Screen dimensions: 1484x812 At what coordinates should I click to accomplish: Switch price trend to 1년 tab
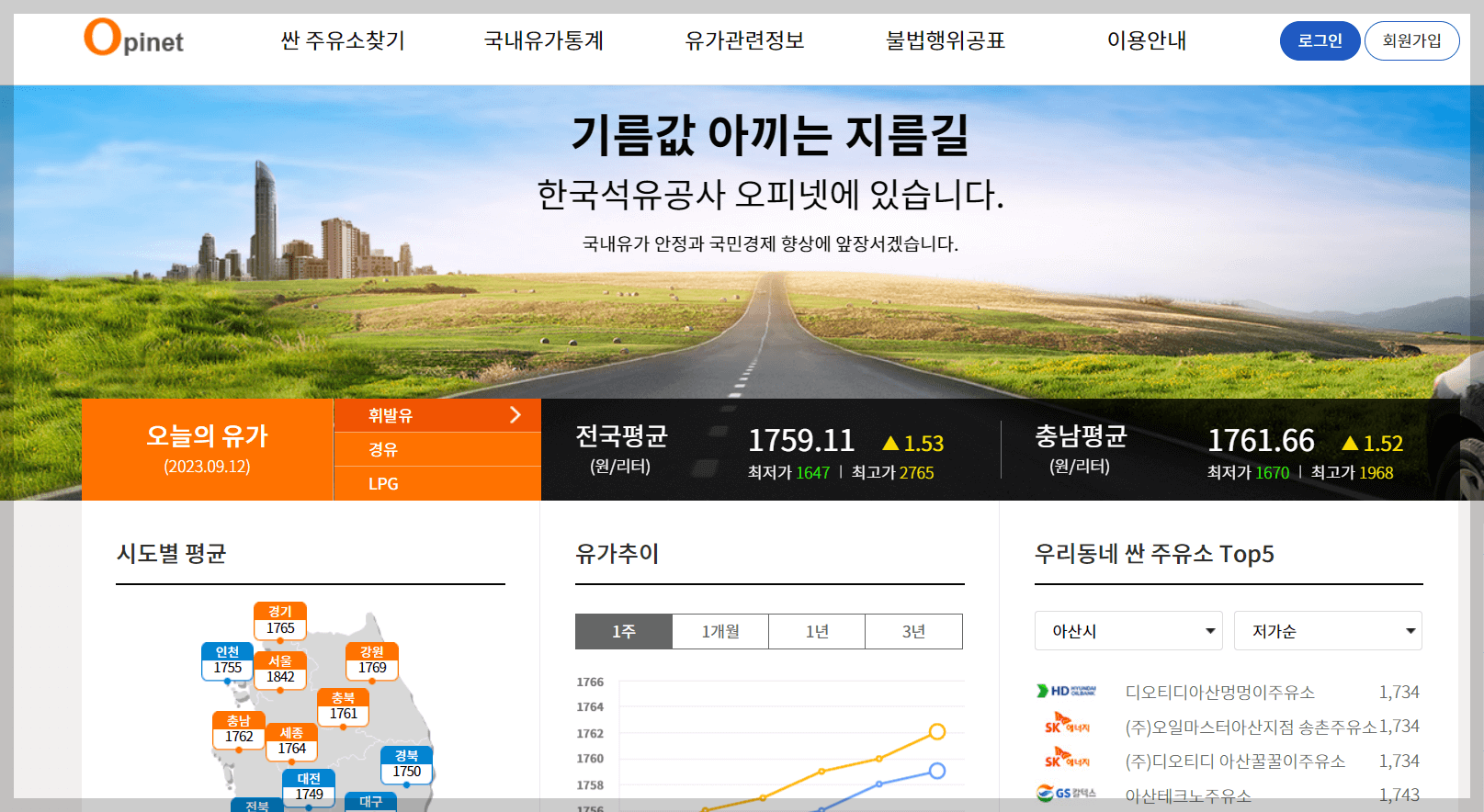point(817,631)
